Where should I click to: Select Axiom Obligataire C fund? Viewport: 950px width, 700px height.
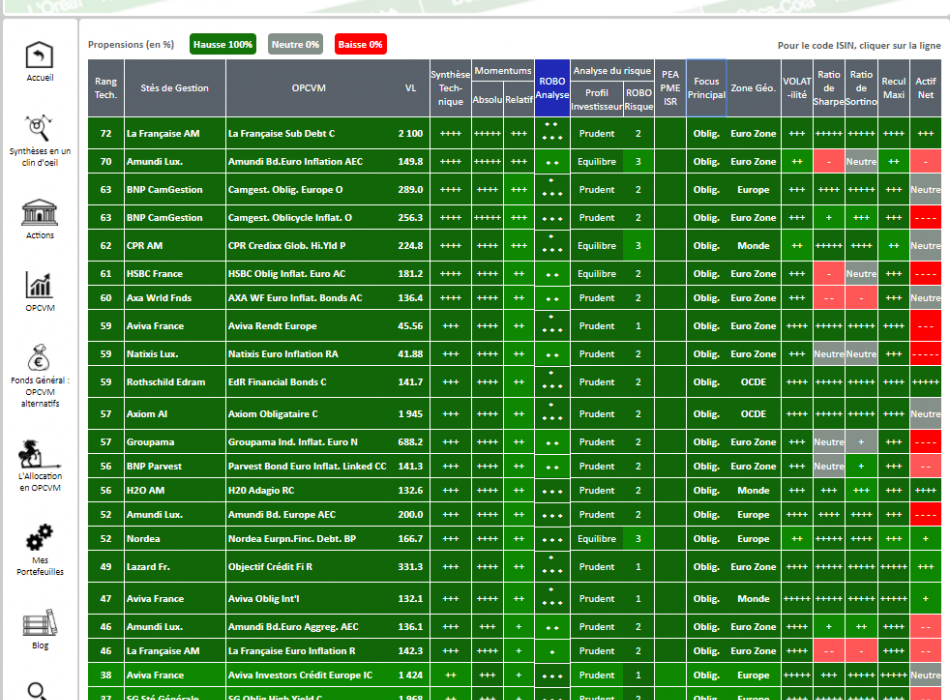tap(273, 414)
